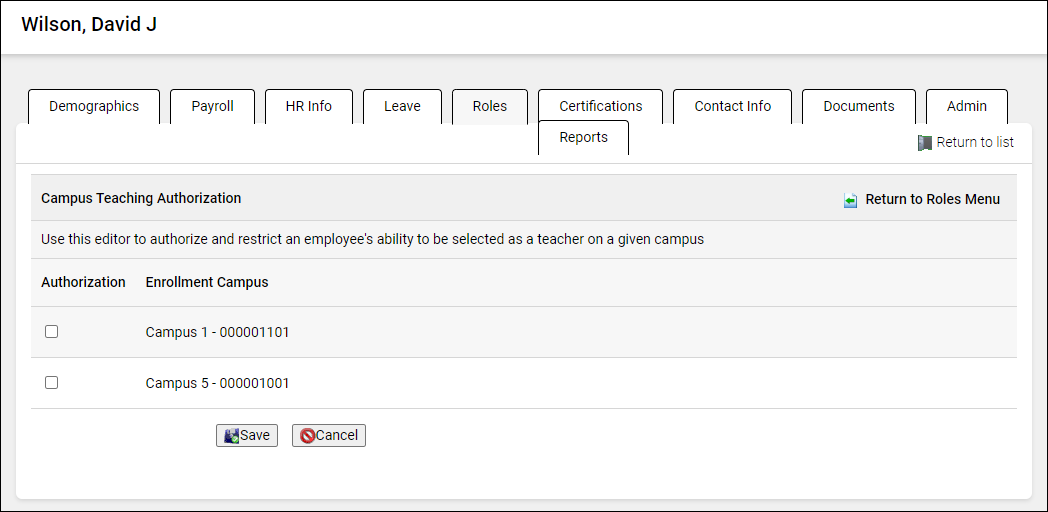
Task: Go to the HR Info tab
Action: [308, 106]
